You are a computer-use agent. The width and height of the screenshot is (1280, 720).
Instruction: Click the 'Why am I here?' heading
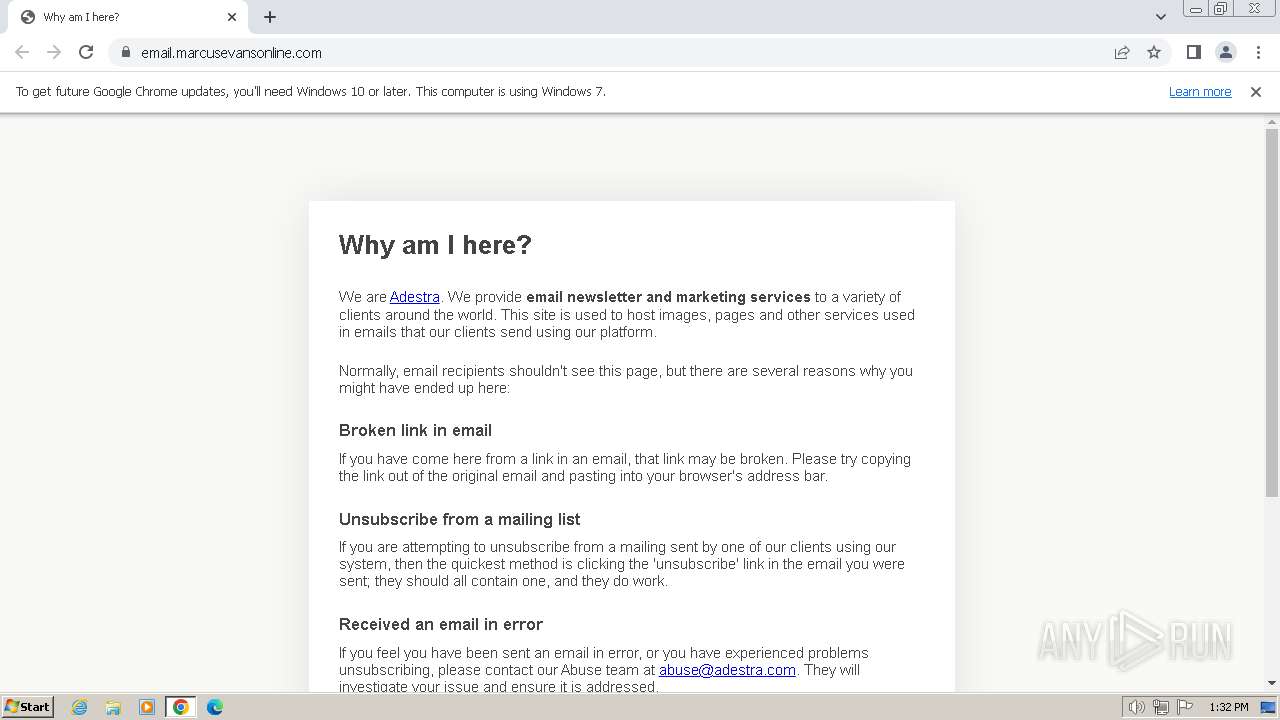click(x=435, y=245)
